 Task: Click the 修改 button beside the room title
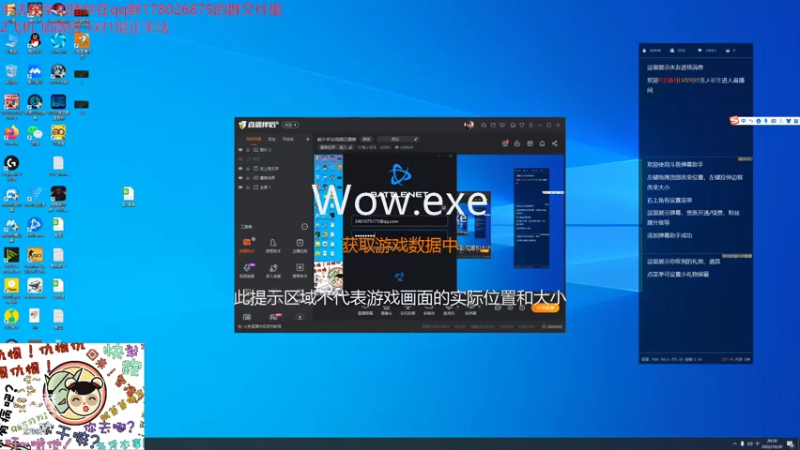pyautogui.click(x=366, y=139)
